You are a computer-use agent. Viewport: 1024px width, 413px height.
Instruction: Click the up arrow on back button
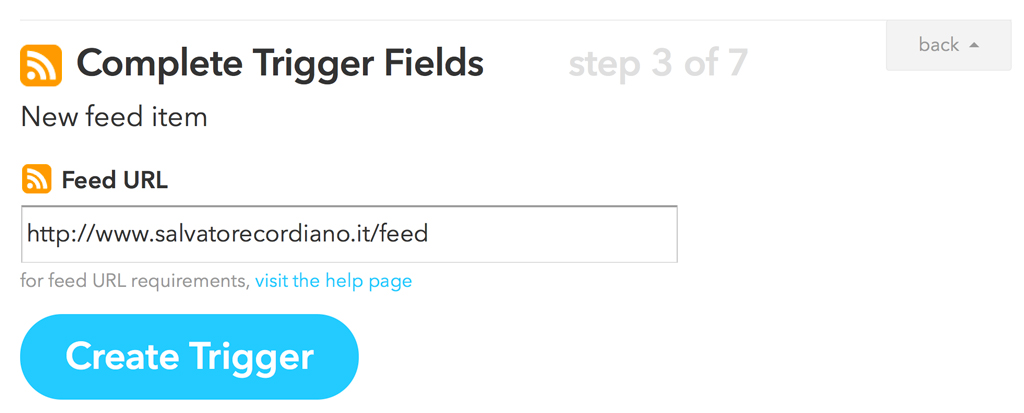pyautogui.click(x=974, y=45)
